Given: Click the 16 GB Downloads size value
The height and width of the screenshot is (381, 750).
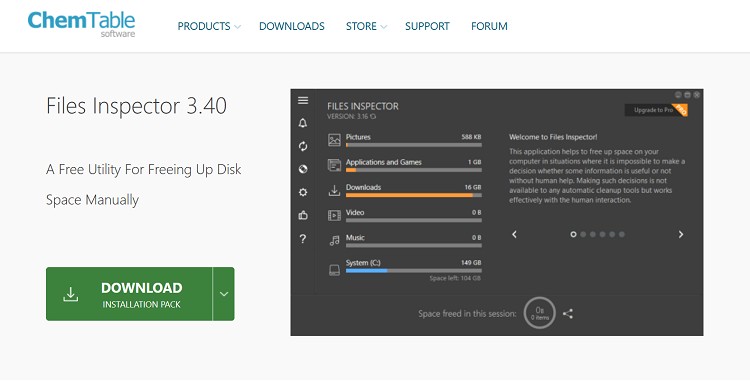Looking at the screenshot, I should point(473,187).
